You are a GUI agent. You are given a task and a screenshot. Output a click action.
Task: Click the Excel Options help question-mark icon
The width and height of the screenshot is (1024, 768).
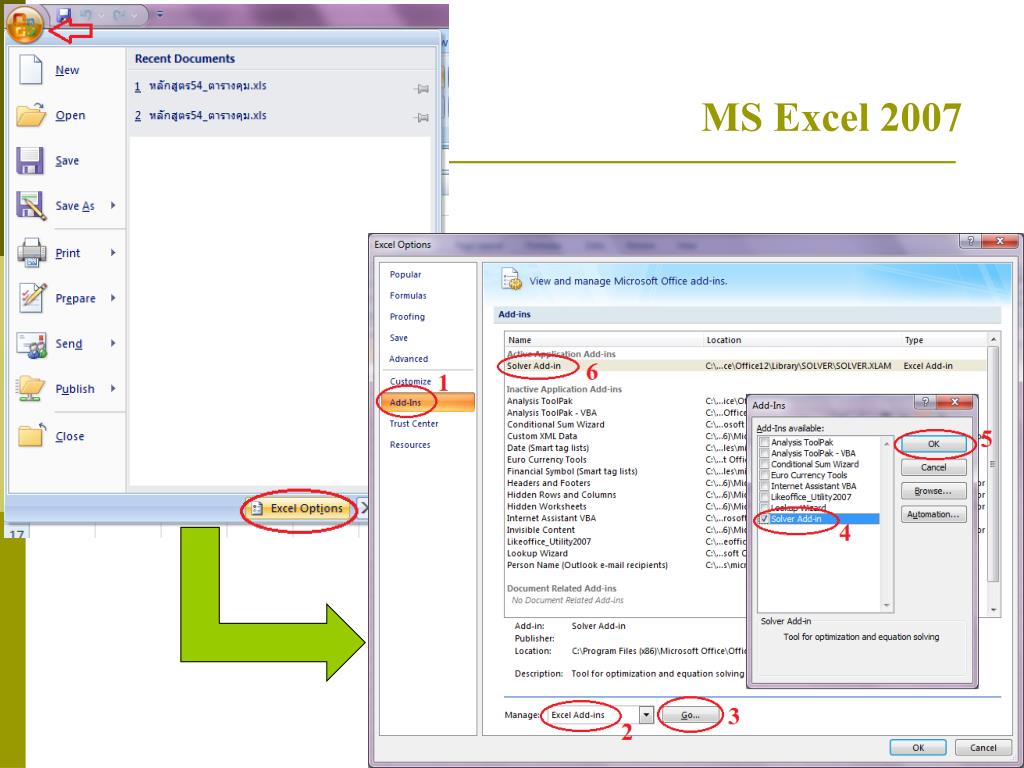click(x=970, y=241)
